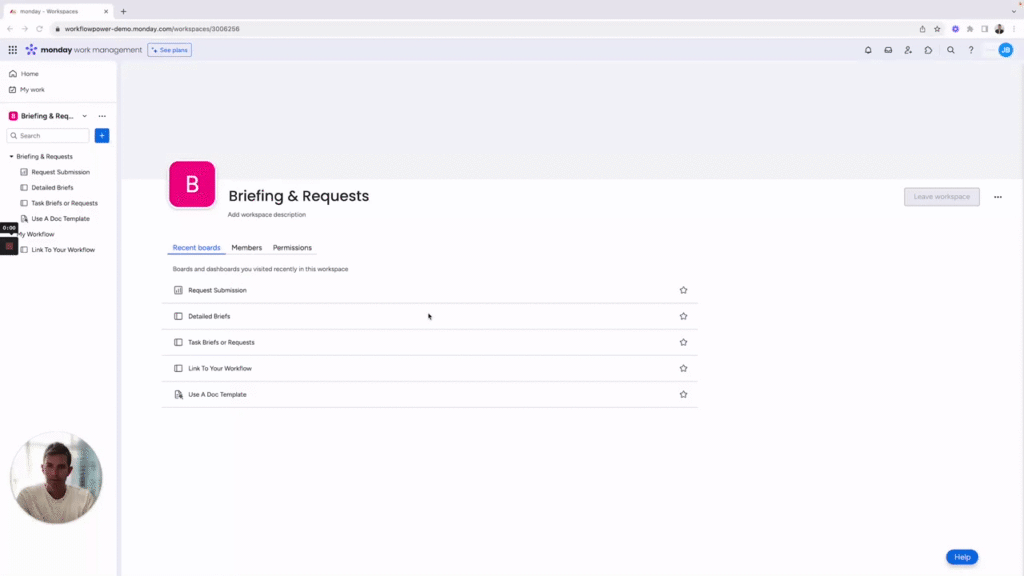Collapse the Briefing & Requests folder

tap(11, 157)
